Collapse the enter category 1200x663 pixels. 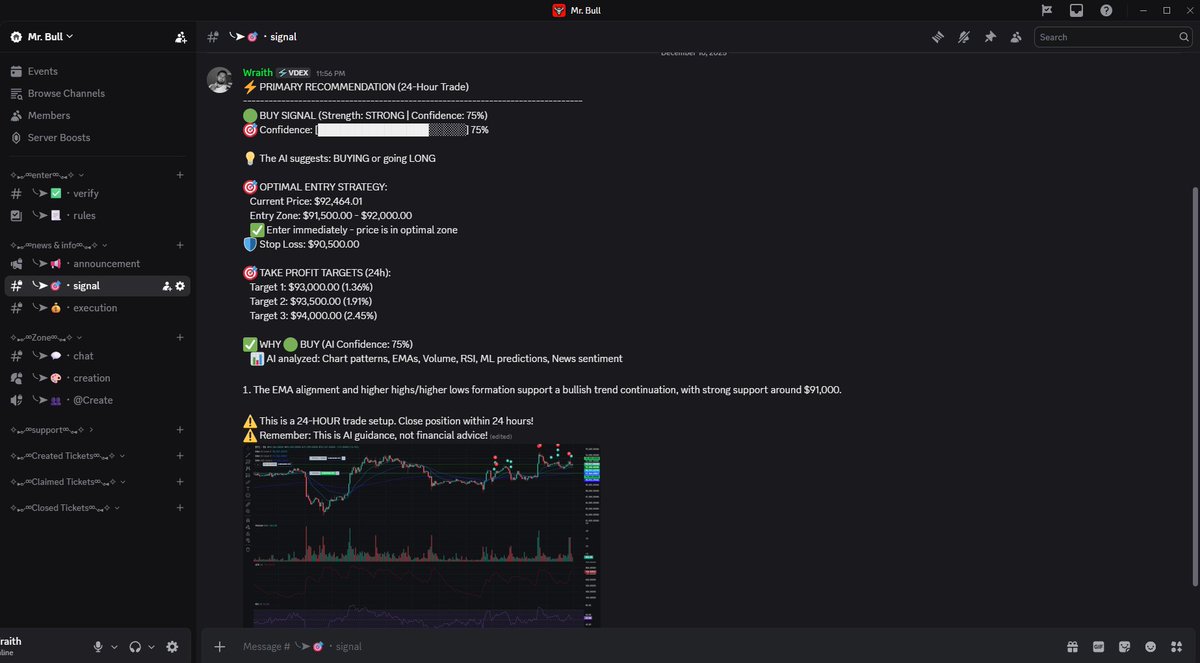click(x=47, y=175)
